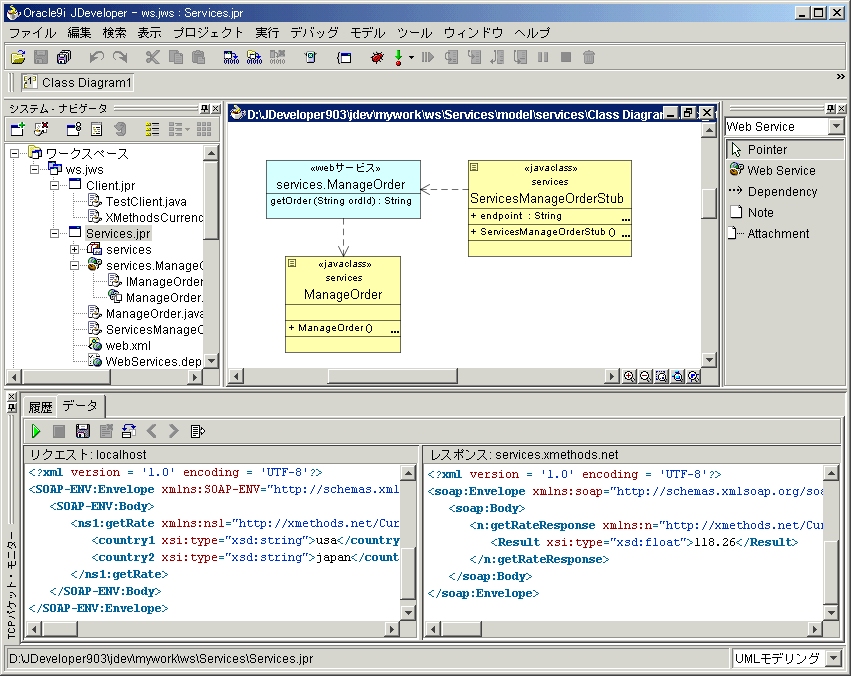This screenshot has height=676, width=851.
Task: Select the services.ManageOrder web service class box
Action: (343, 189)
